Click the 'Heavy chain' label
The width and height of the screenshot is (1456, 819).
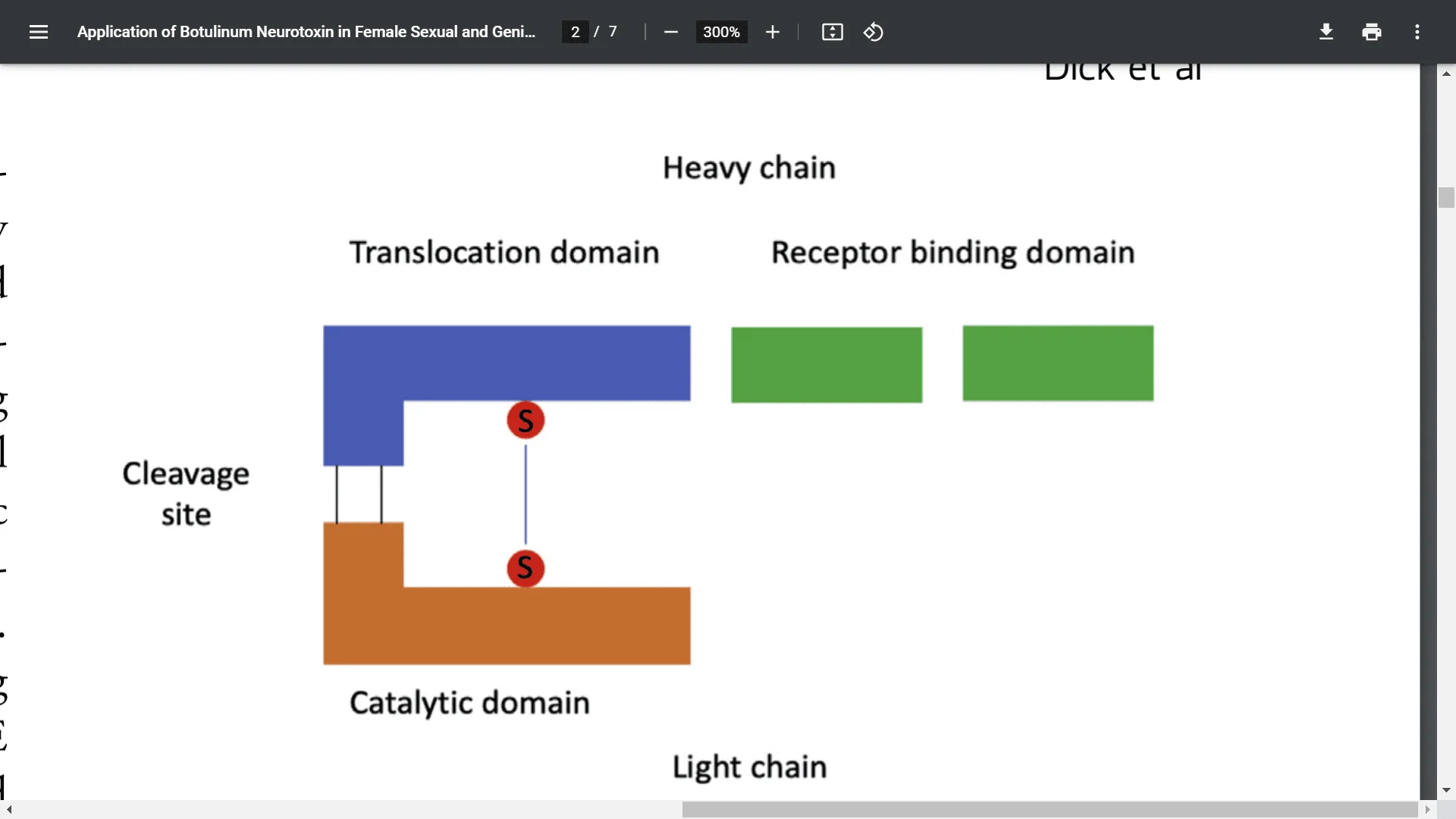749,168
